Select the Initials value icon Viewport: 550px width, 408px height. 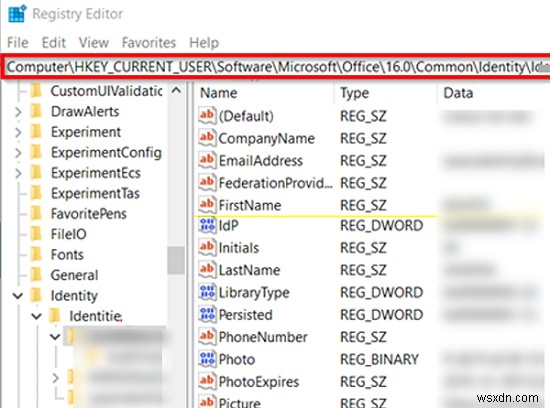click(x=207, y=248)
